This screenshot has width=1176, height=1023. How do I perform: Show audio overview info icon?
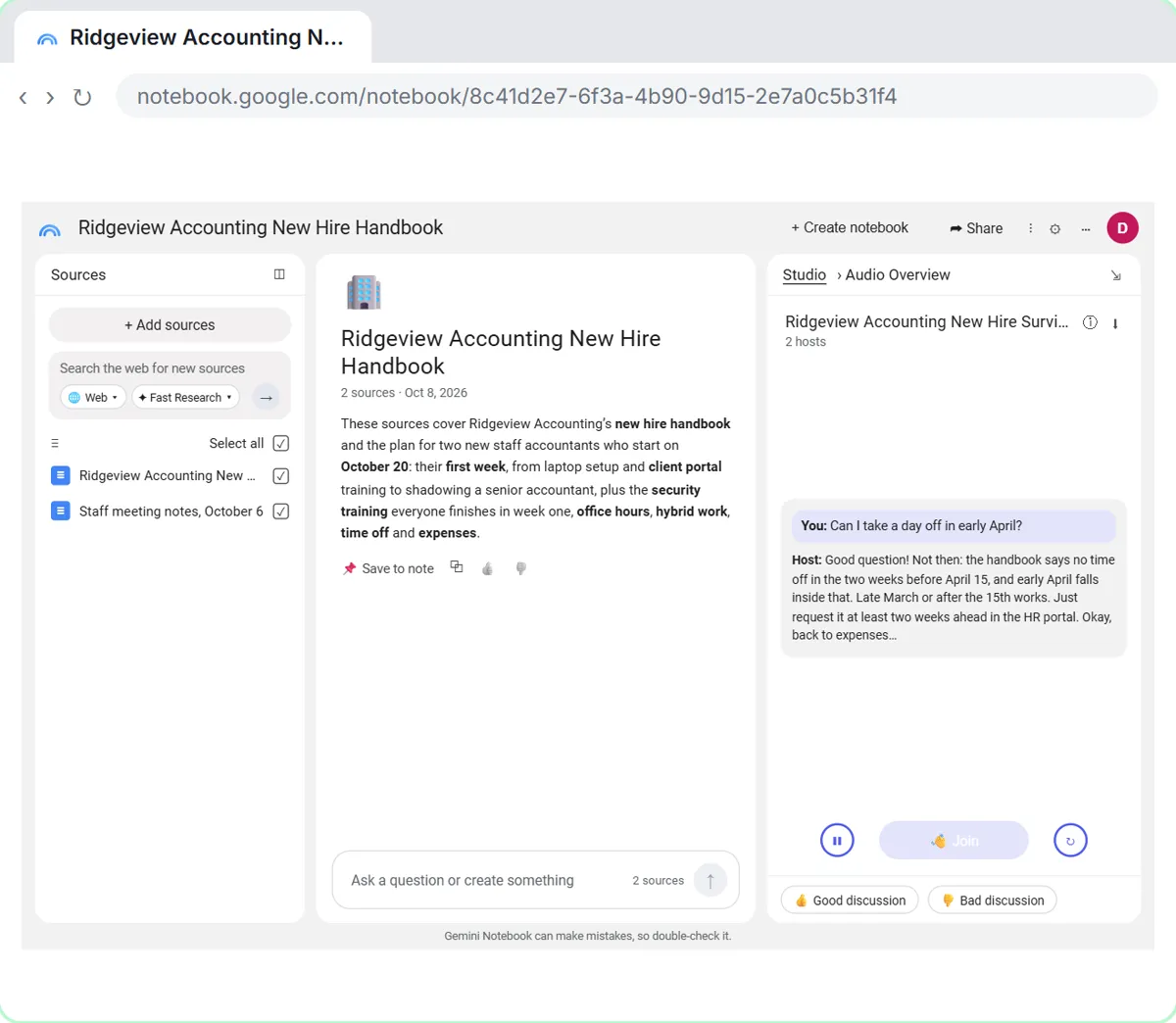click(1090, 322)
